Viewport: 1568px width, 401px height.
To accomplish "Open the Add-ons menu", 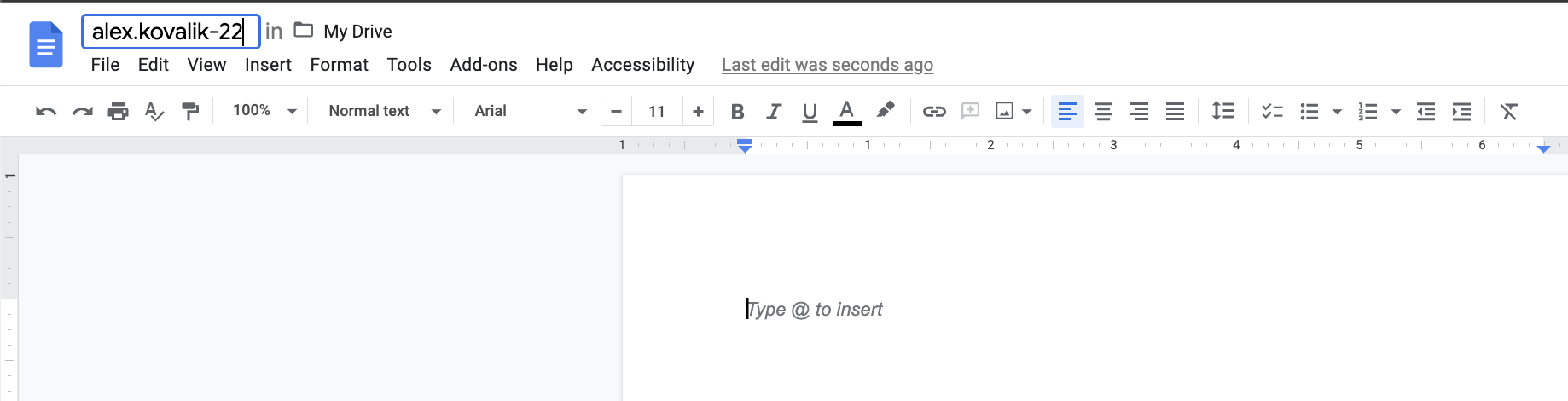I will 483,65.
